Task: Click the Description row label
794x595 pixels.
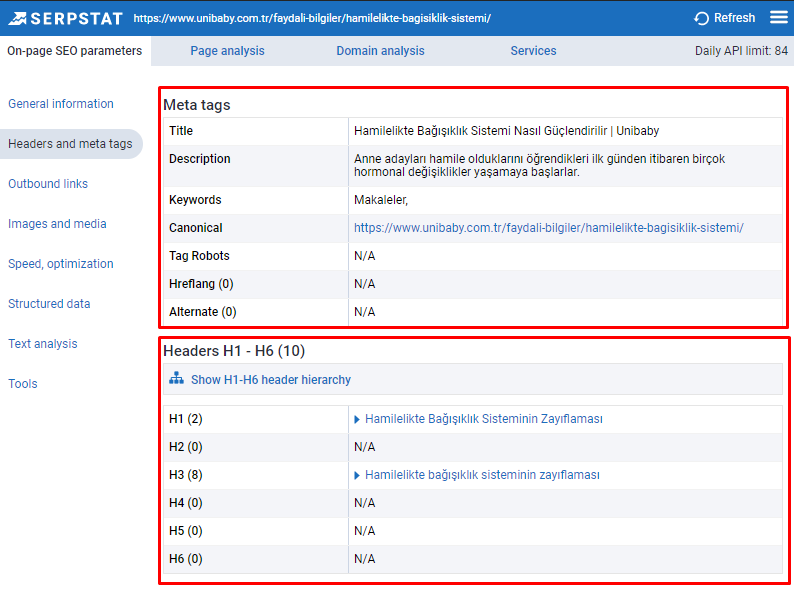Action: (x=200, y=159)
